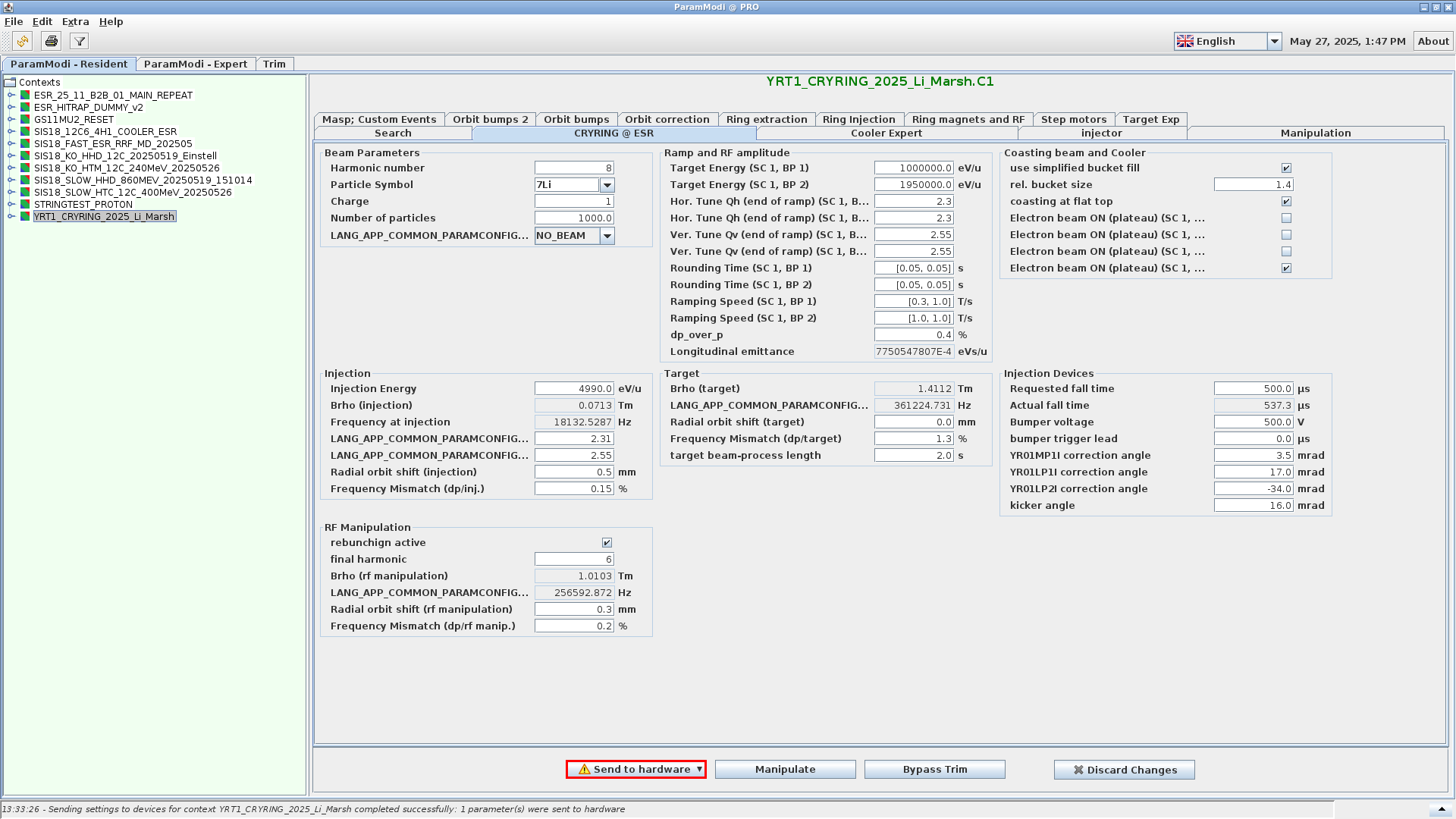Image resolution: width=1456 pixels, height=819 pixels.
Task: Click the status bar expand arrow icon
Action: 1442,809
